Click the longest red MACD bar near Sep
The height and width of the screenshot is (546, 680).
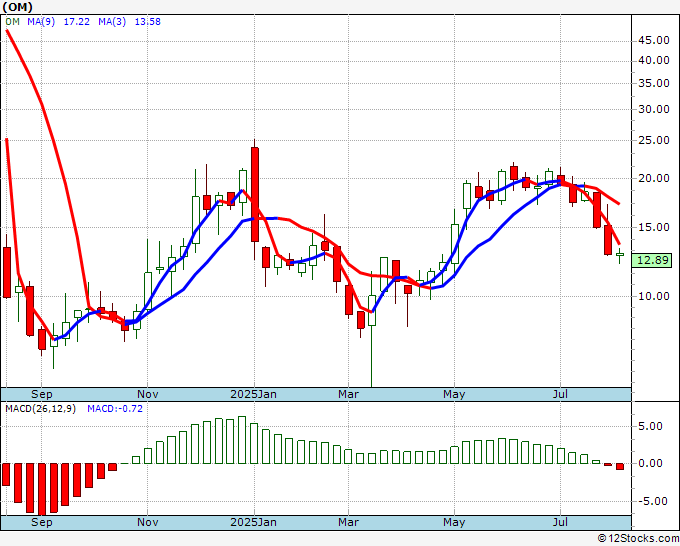(x=42, y=489)
